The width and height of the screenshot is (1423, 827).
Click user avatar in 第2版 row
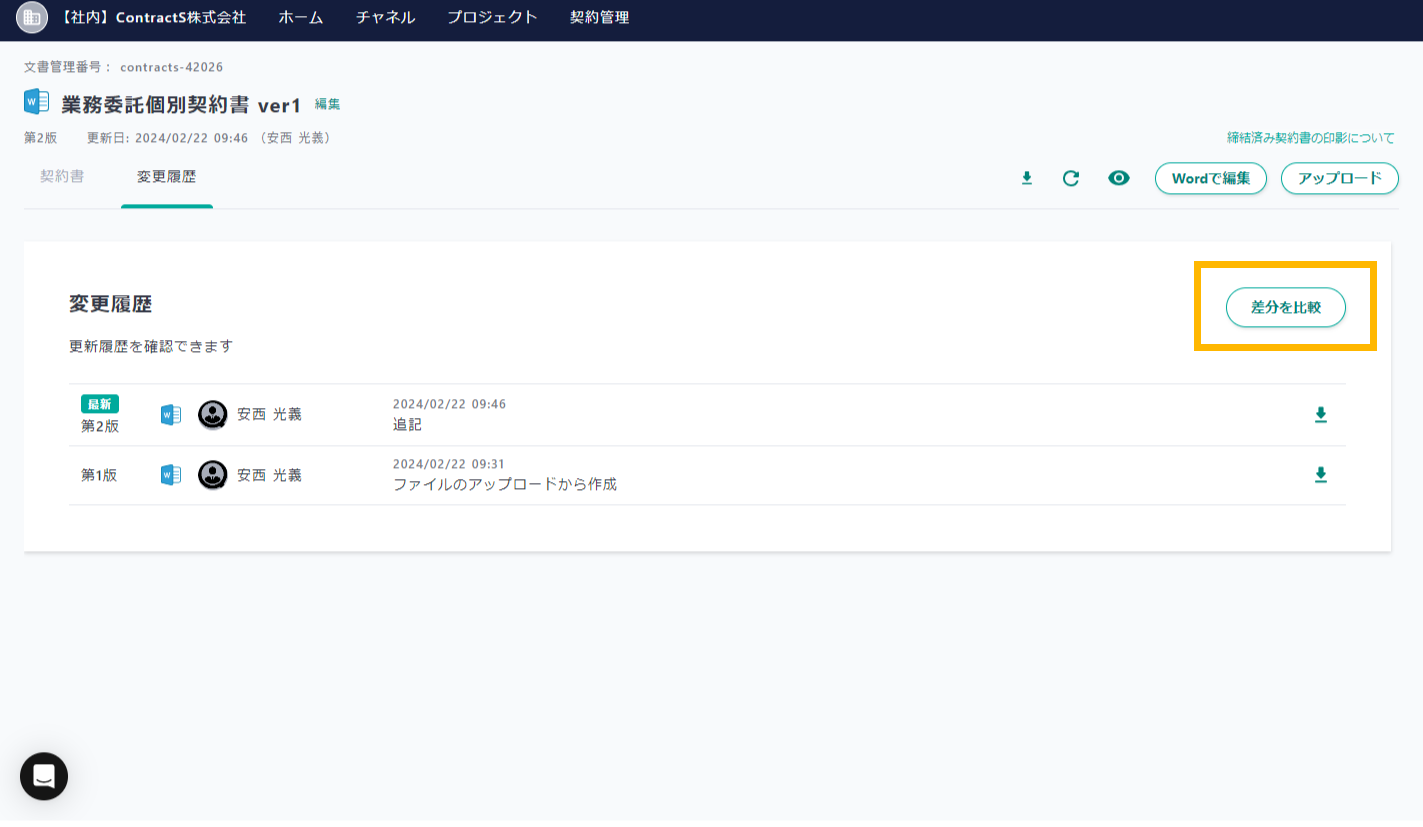(212, 415)
